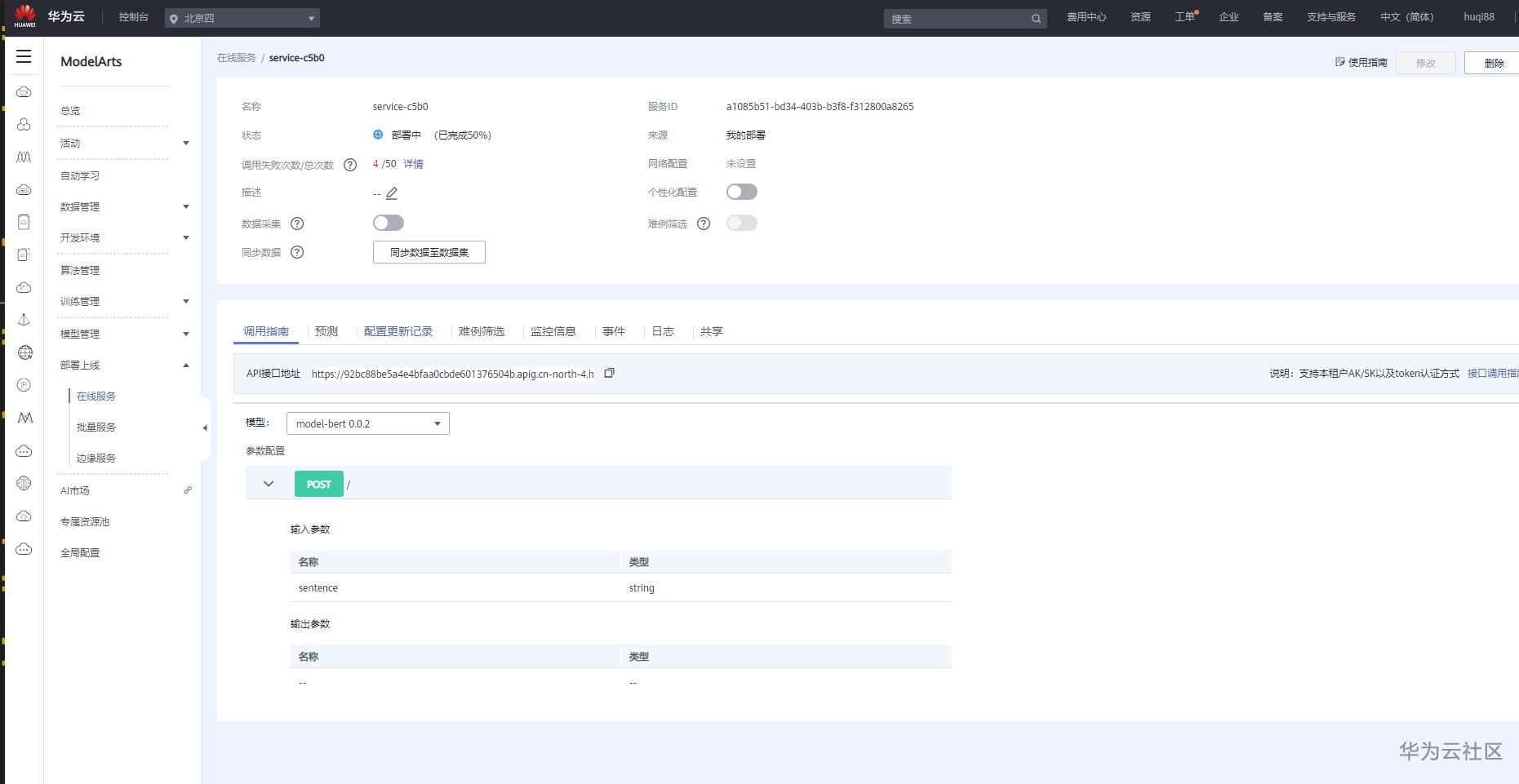Image resolution: width=1519 pixels, height=784 pixels.
Task: Open the 监控信息 tab
Action: 553,331
